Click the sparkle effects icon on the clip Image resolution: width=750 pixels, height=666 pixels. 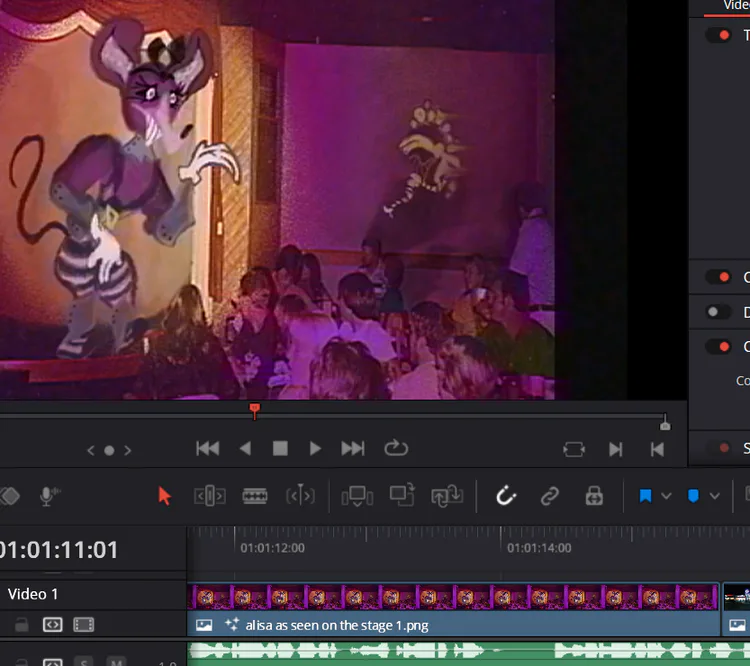232,624
